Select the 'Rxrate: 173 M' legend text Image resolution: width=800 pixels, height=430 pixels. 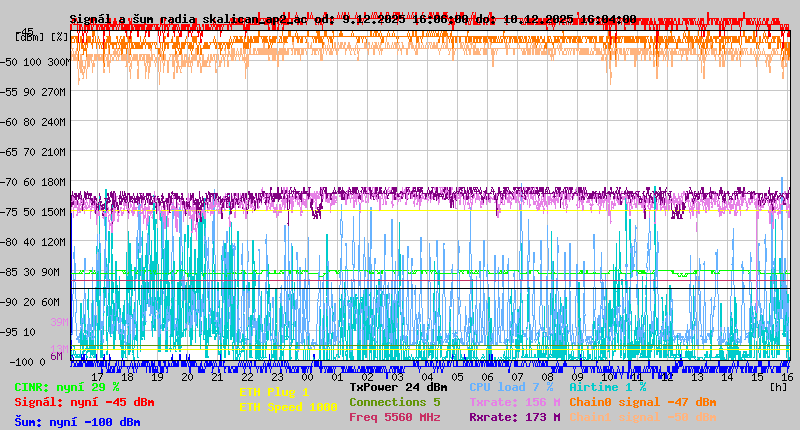[x=515, y=417]
